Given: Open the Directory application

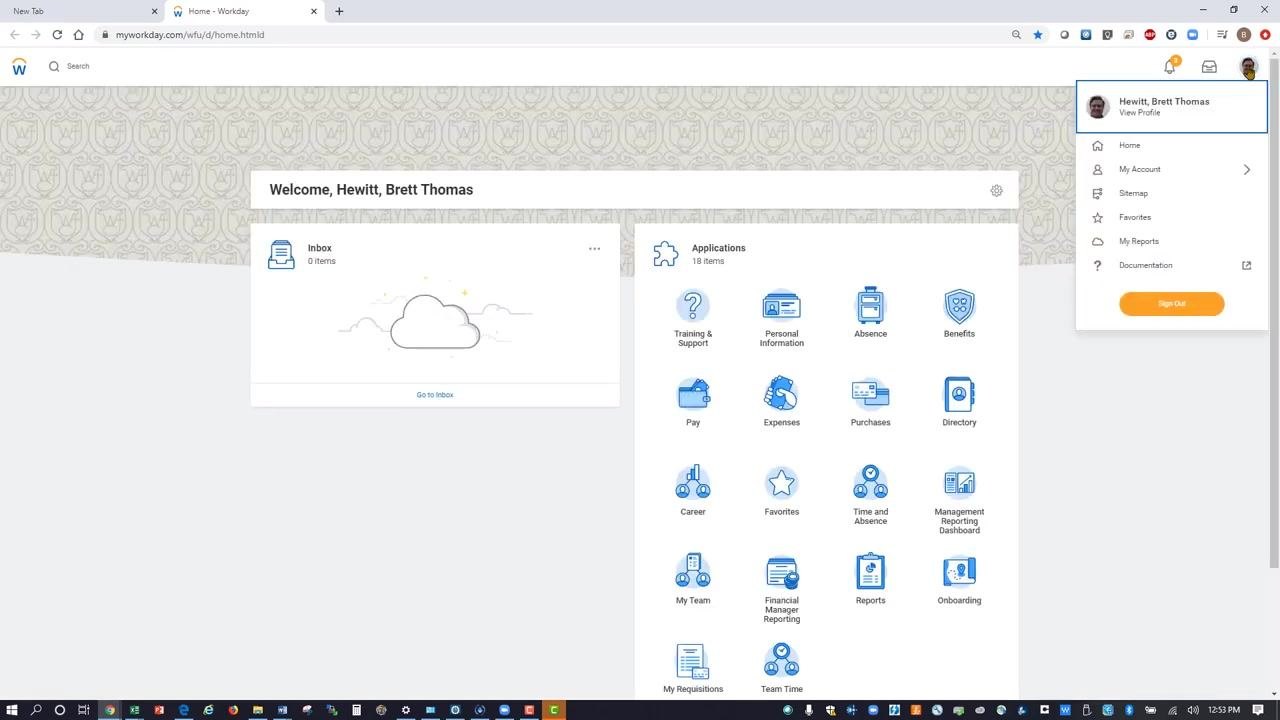Looking at the screenshot, I should point(959,402).
